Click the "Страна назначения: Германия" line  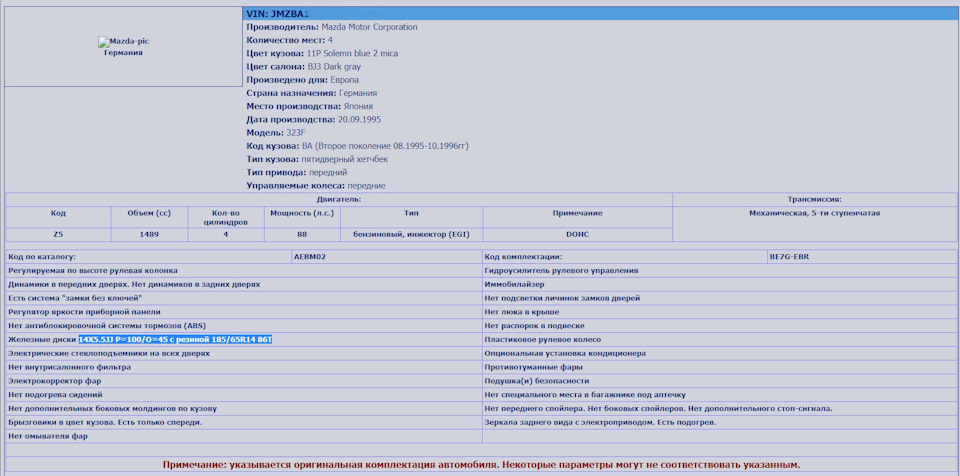[x=312, y=93]
